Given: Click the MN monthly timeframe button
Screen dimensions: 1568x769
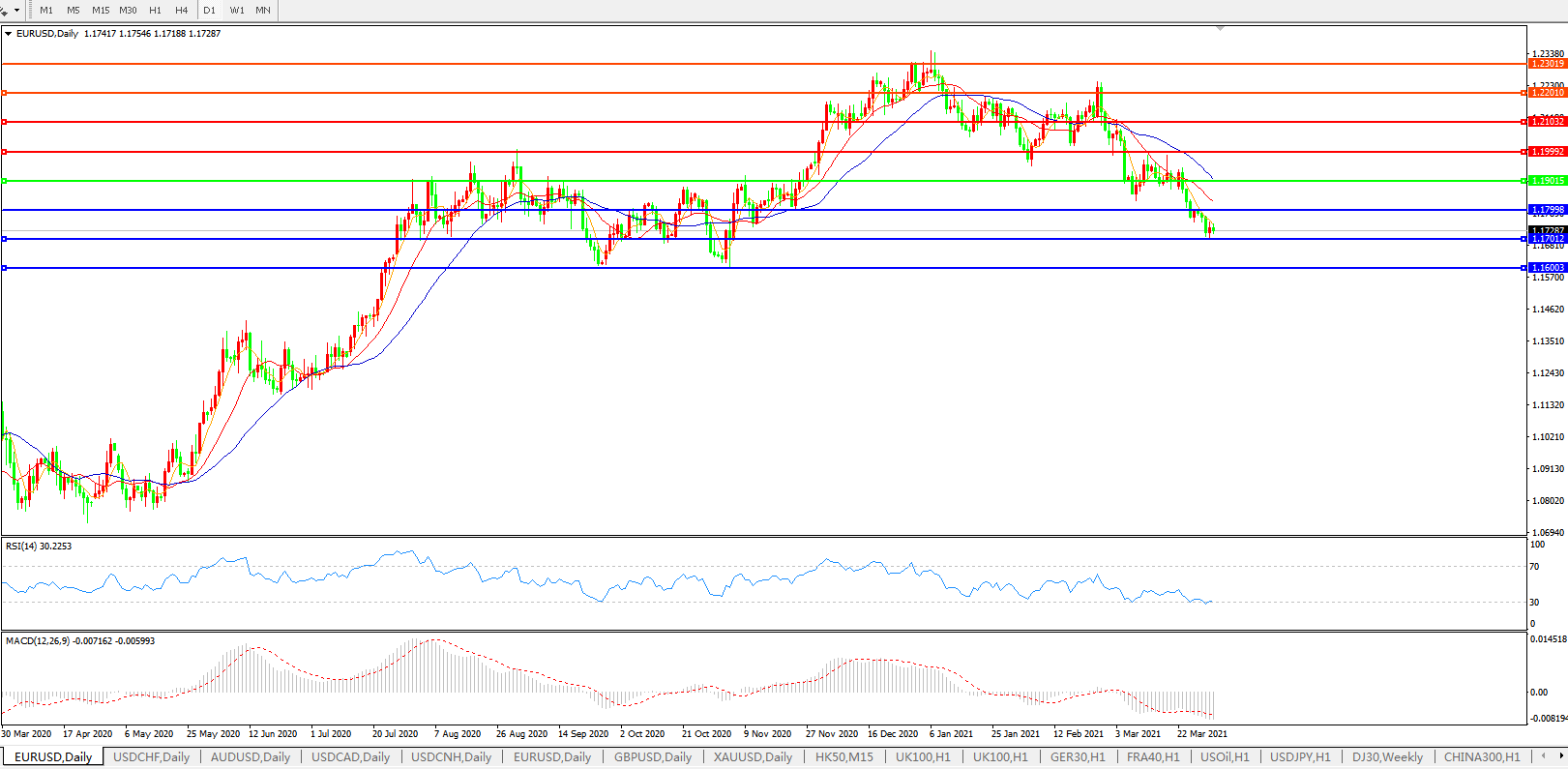Looking at the screenshot, I should tap(263, 10).
